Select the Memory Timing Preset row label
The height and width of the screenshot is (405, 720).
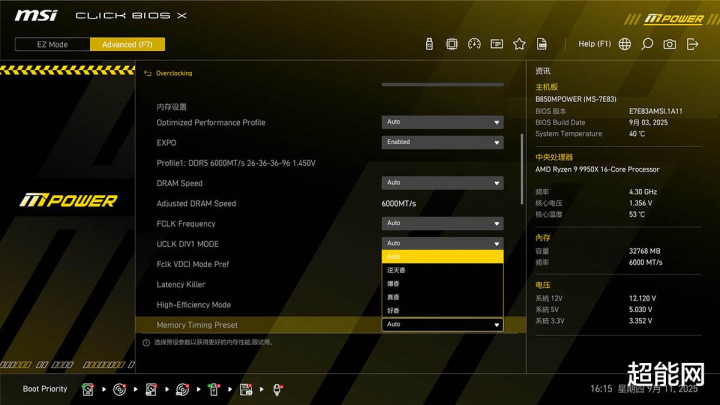pos(197,325)
